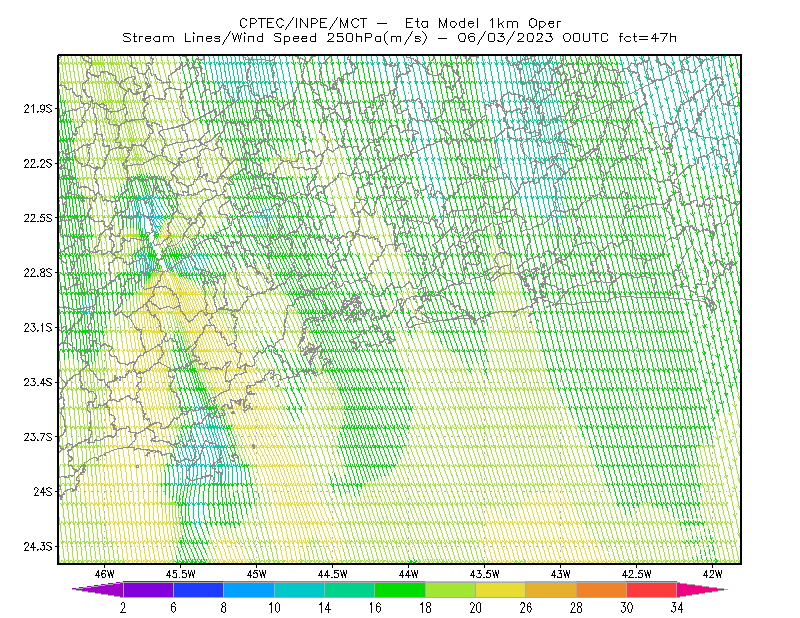Pick the orange 28–30 m/s legend swatch

[602, 589]
